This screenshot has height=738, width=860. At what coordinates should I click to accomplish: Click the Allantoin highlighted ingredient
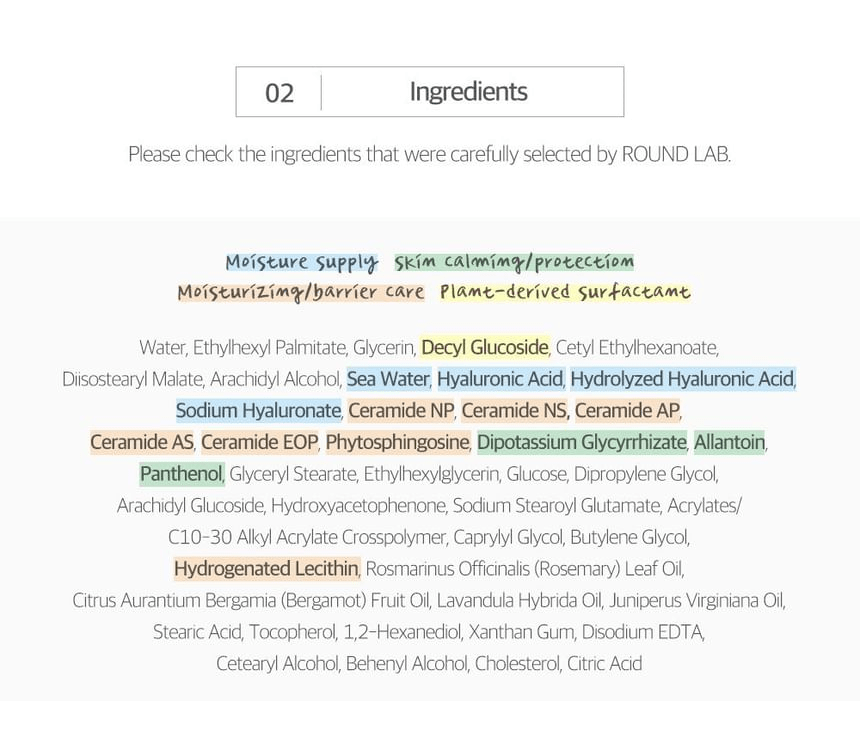[x=729, y=442]
